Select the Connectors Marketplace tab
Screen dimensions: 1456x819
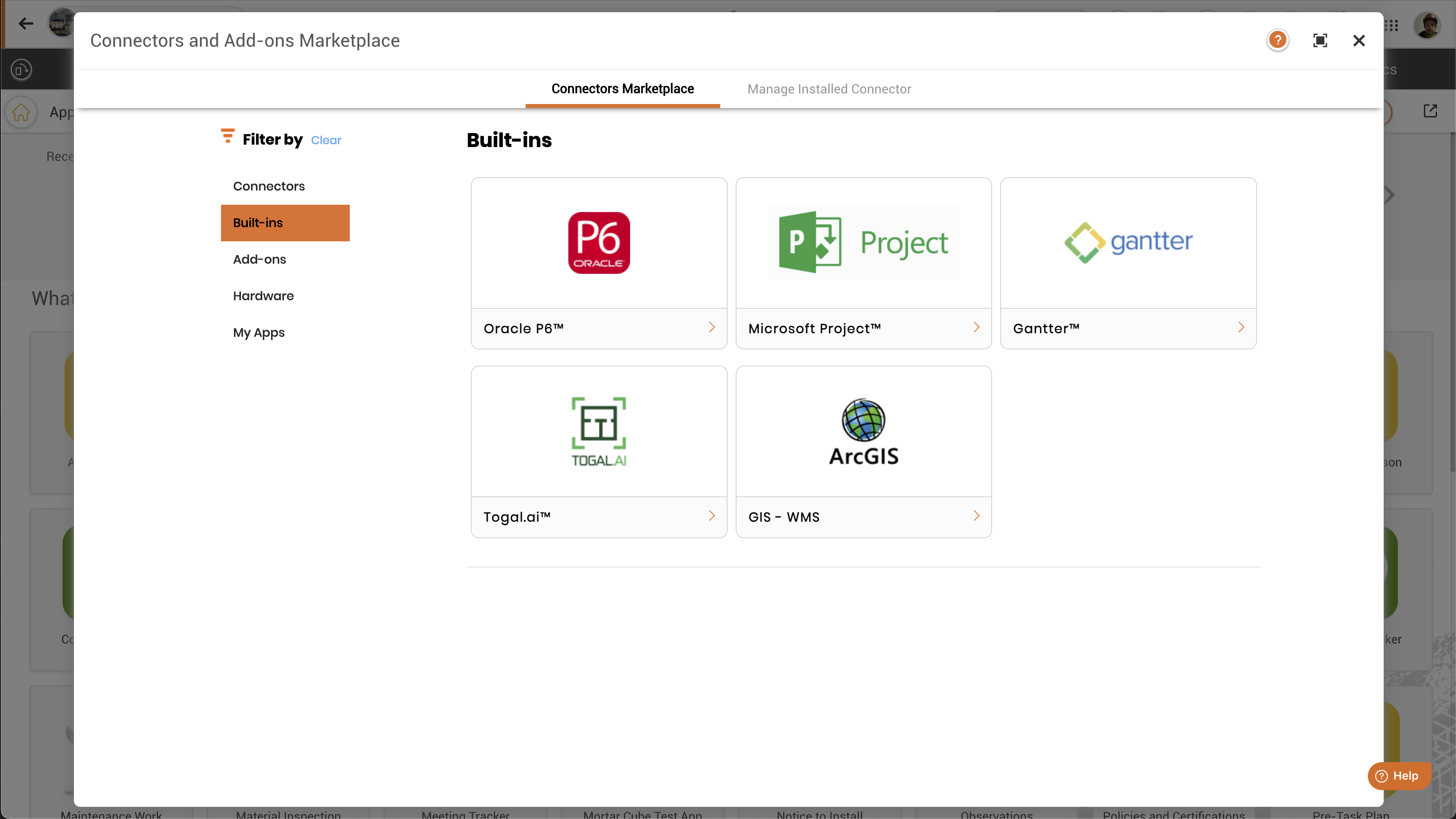pos(622,89)
